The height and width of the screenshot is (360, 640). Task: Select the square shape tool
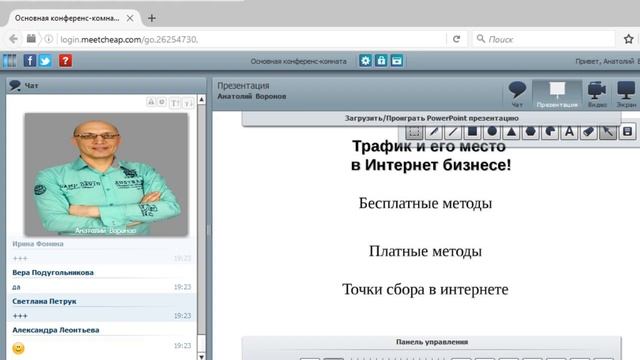point(472,132)
